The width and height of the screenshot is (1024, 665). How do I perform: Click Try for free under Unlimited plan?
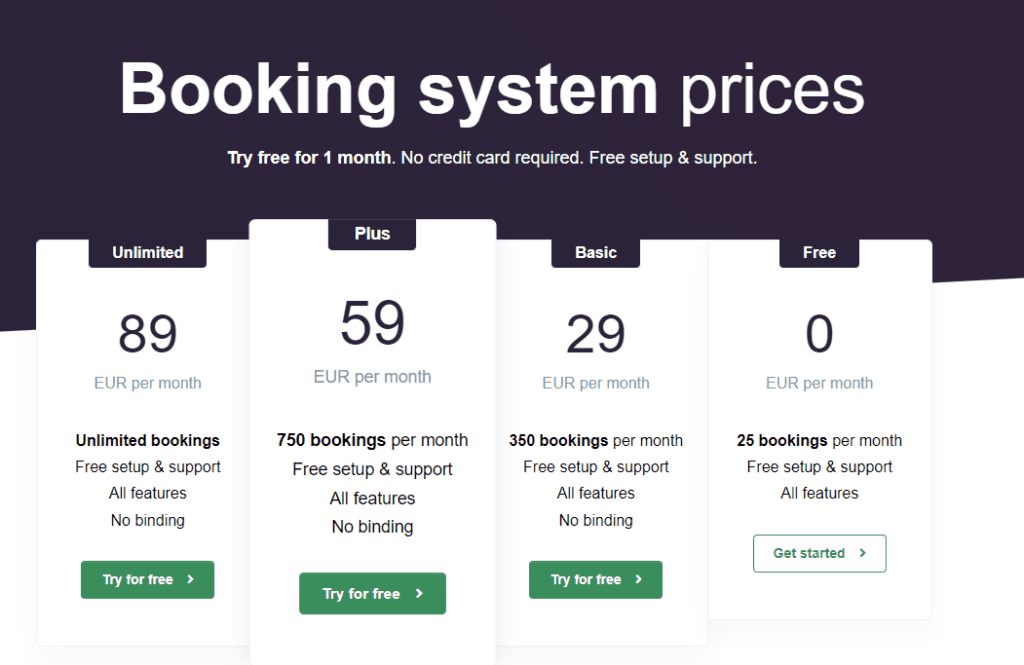pyautogui.click(x=148, y=579)
